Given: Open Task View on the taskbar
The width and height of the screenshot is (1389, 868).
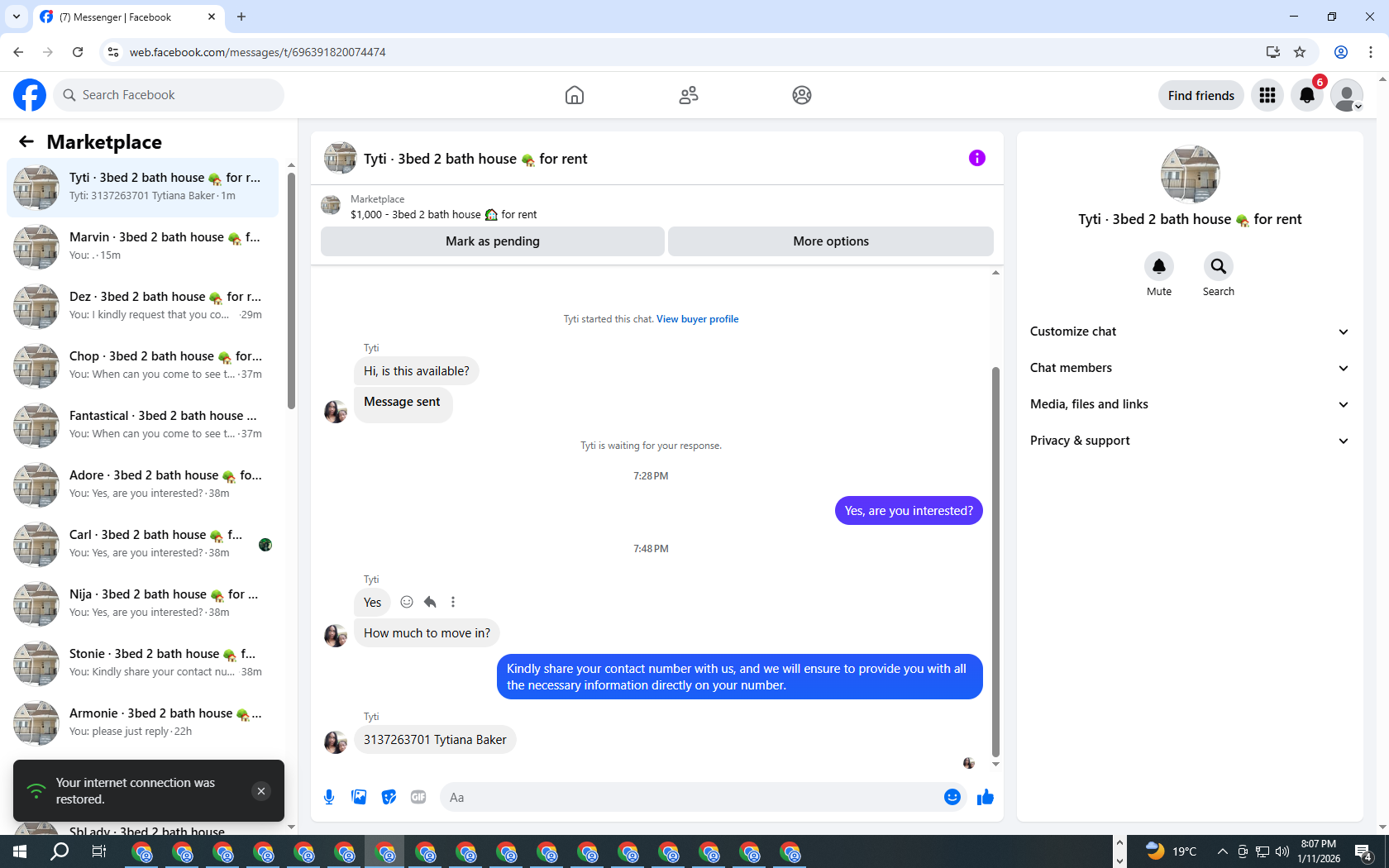Looking at the screenshot, I should (x=99, y=851).
